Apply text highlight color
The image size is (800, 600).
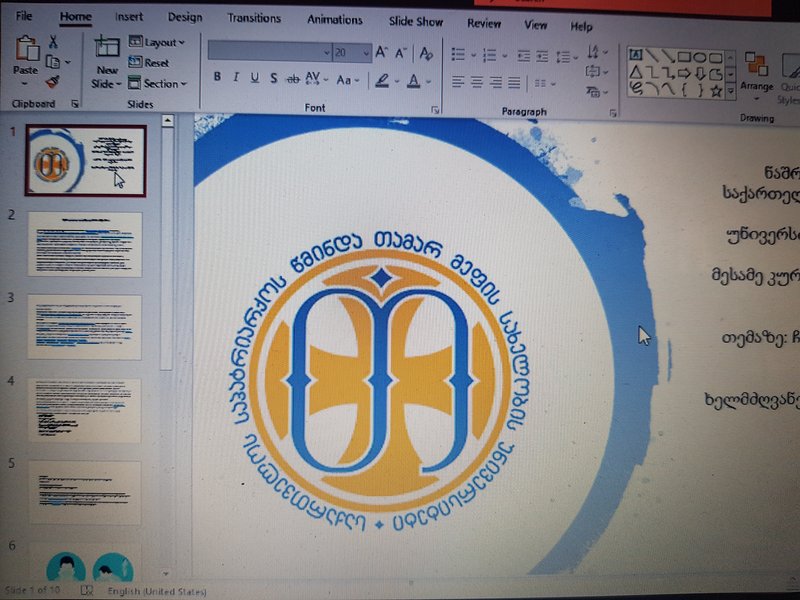tap(383, 81)
